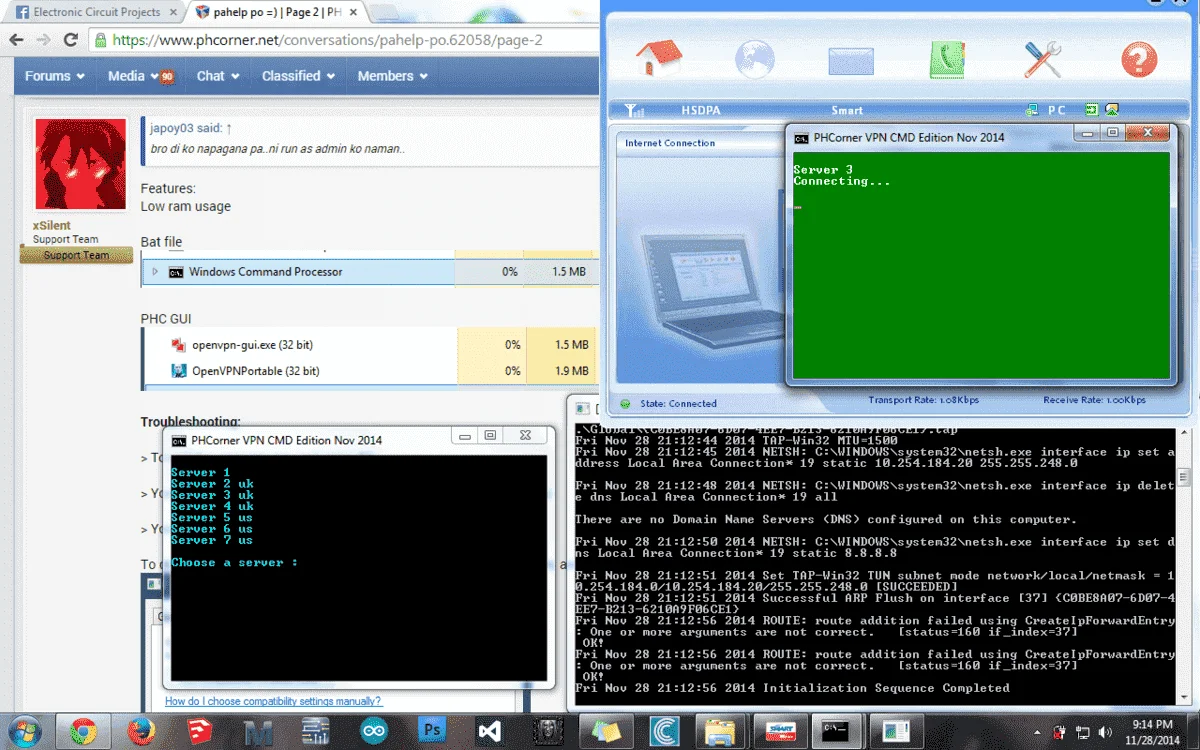This screenshot has width=1200, height=750.
Task: Open the globe Internet icon in dashboard
Action: coord(754,59)
